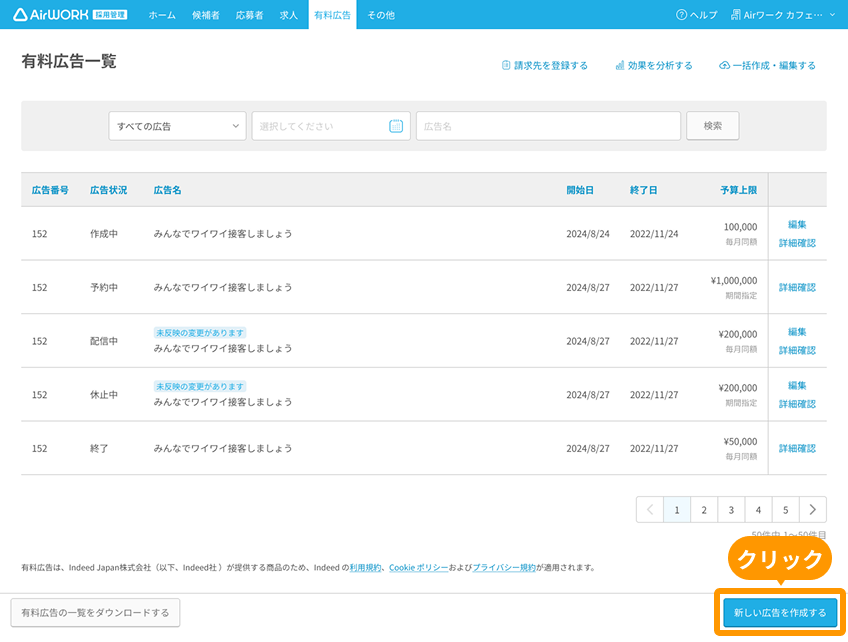Focus the 広告名 search input
Screen dimensions: 848x642
(548, 126)
